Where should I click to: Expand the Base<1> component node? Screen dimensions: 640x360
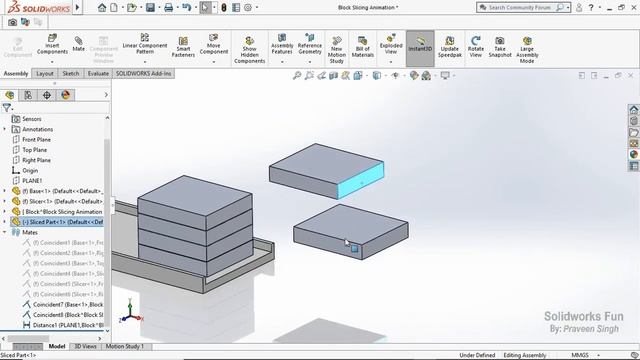(x=4, y=191)
